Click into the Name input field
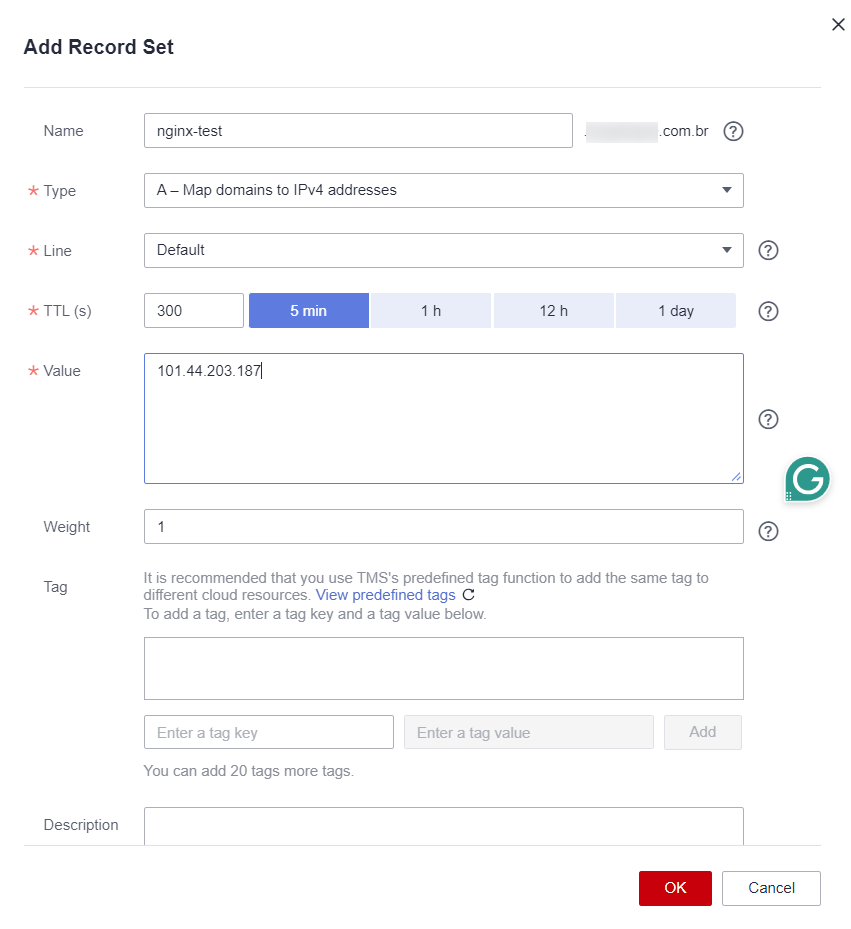 (357, 130)
